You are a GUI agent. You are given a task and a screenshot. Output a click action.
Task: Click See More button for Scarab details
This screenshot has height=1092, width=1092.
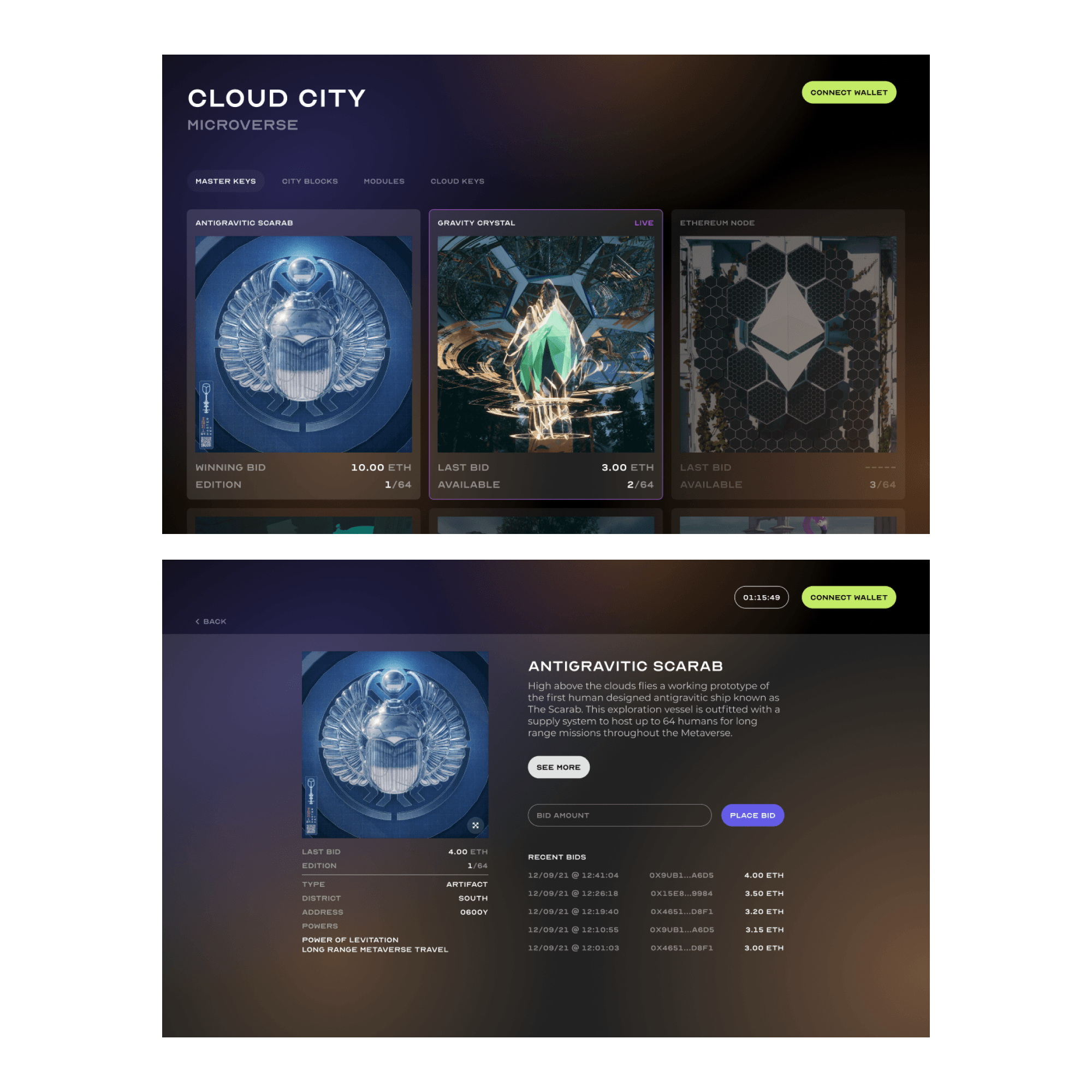(557, 766)
